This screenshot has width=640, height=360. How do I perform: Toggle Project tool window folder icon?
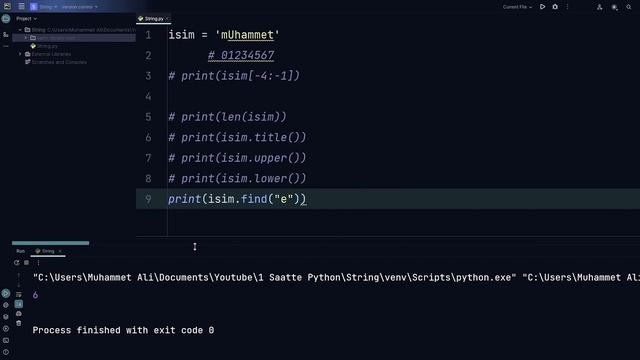click(x=6, y=18)
